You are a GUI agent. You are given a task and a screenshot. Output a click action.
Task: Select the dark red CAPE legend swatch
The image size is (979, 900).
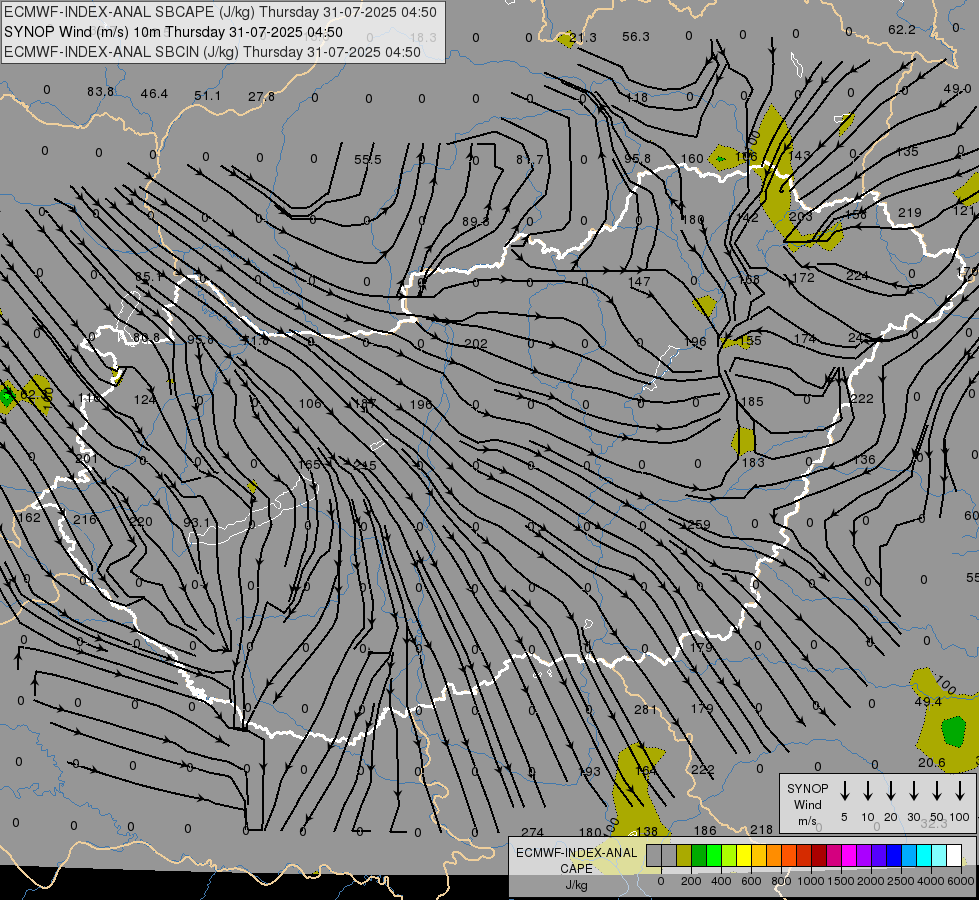click(x=819, y=856)
